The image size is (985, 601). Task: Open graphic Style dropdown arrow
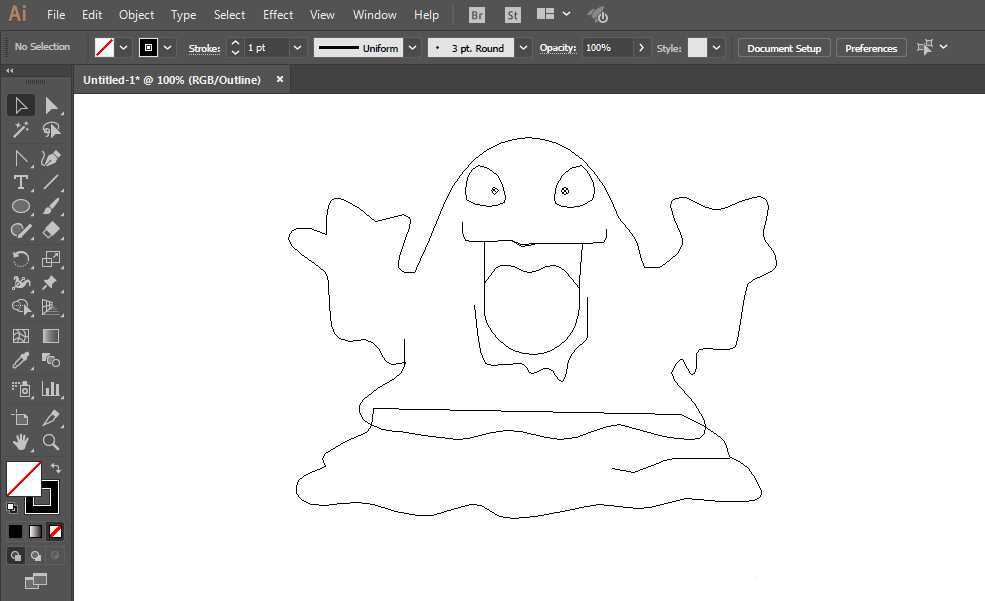coord(716,48)
